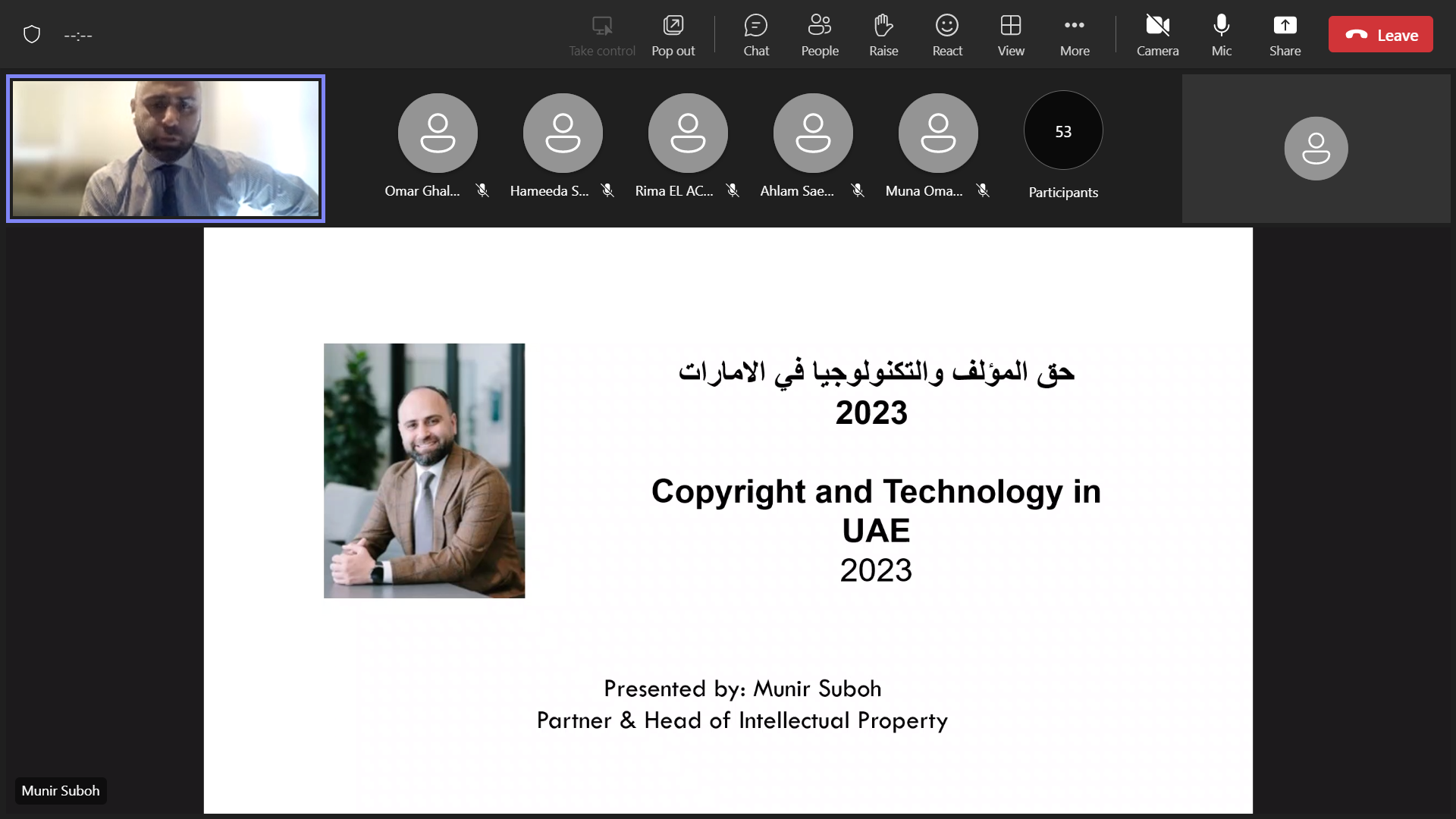1456x819 pixels.
Task: Select Munir Suboh's live video tile
Action: click(165, 149)
